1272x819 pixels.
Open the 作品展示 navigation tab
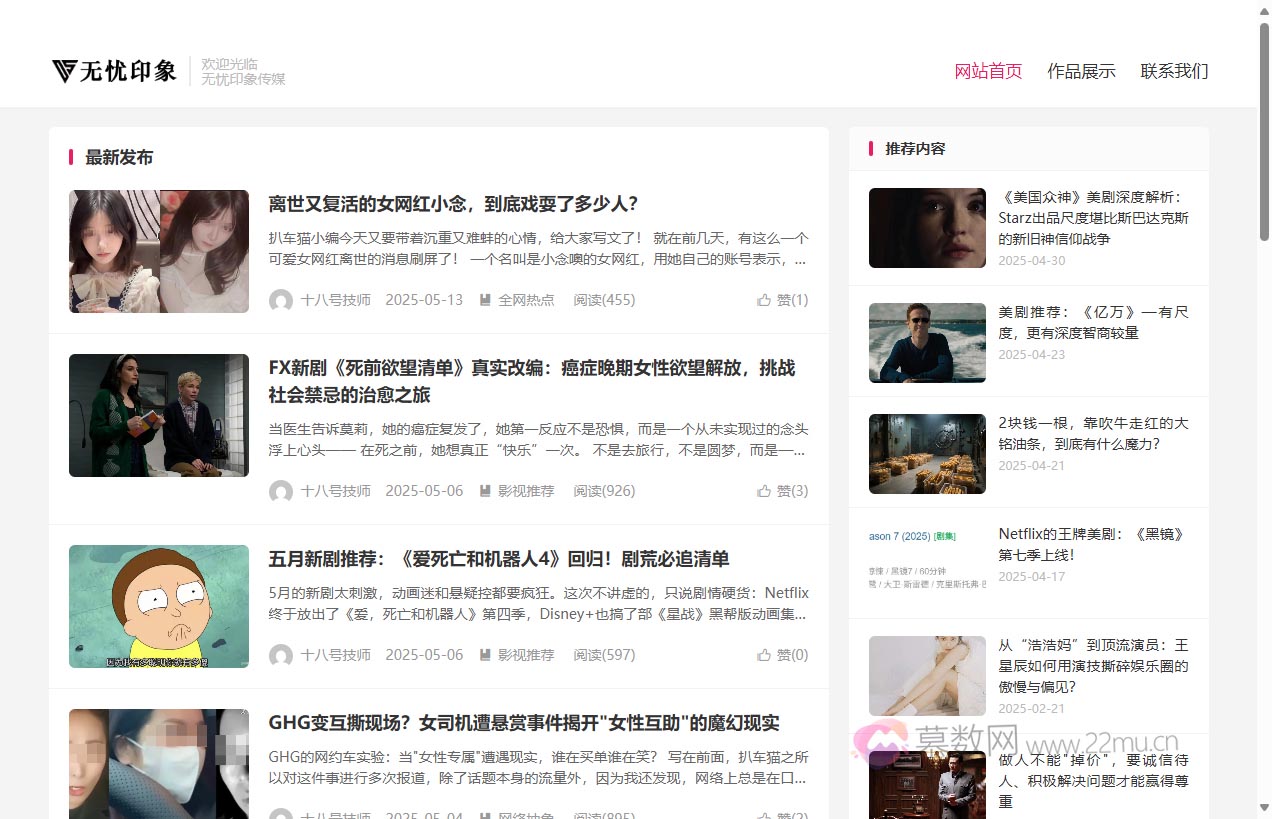pos(1081,71)
